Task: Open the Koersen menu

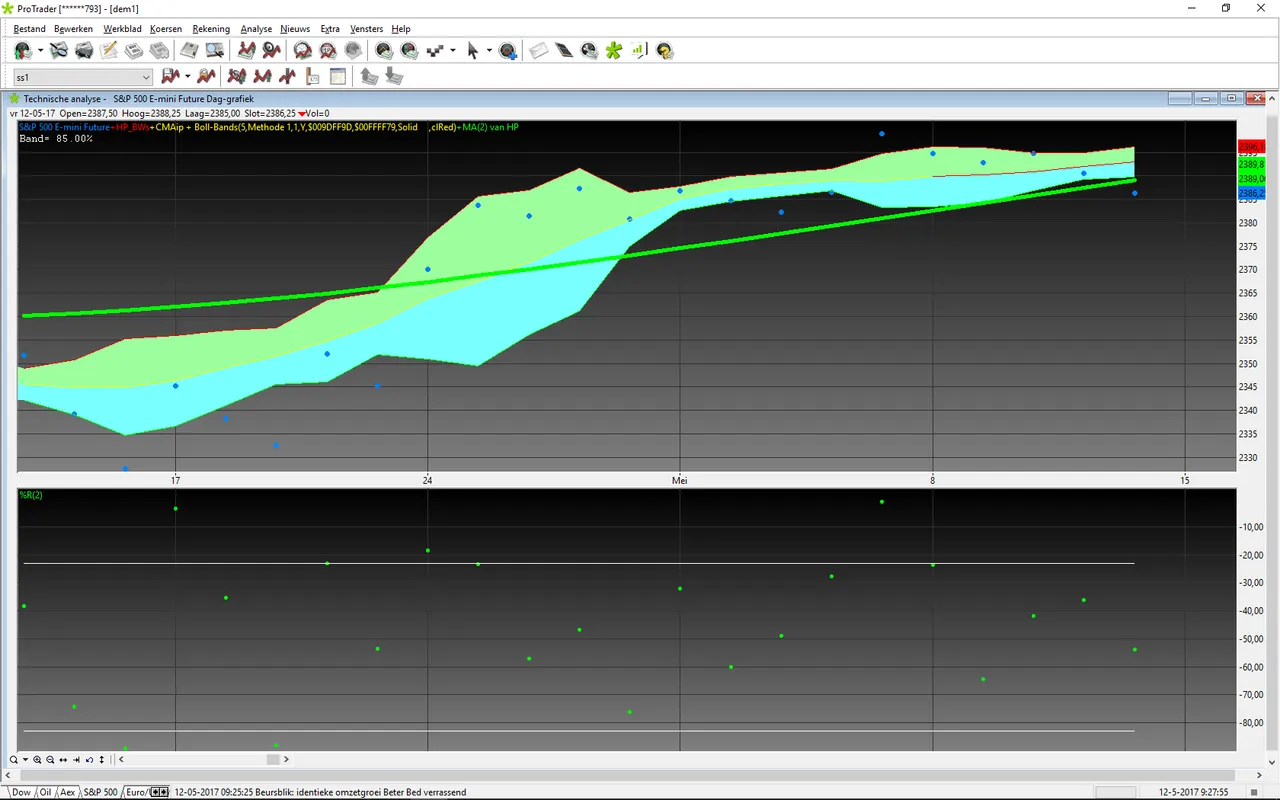Action: tap(166, 29)
